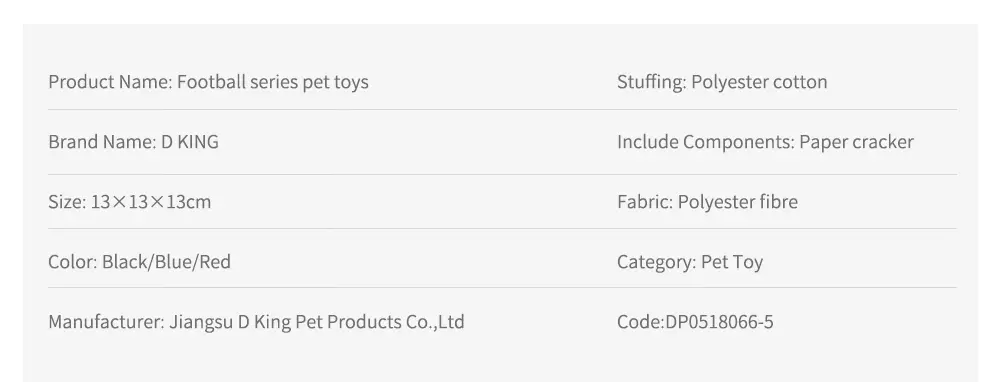The image size is (1000, 382).
Task: Click the words 'Football series pet toys'
Action: point(273,82)
